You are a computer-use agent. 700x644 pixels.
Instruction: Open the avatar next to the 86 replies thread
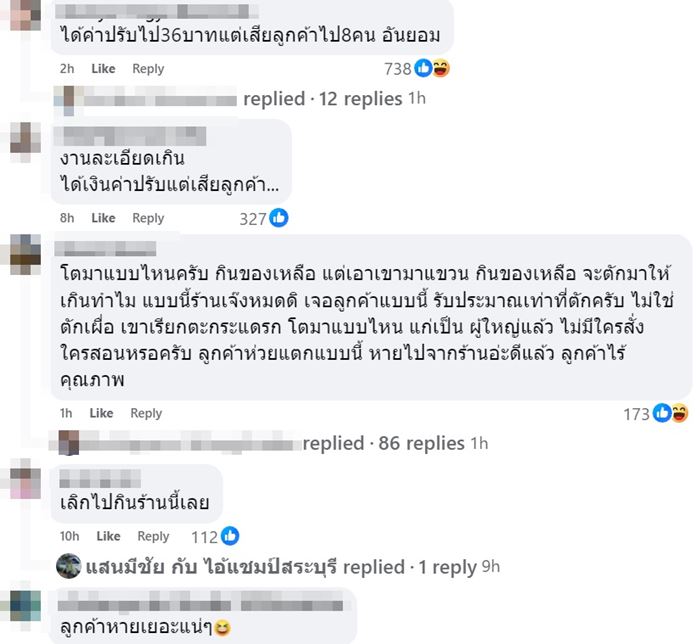[x=68, y=443]
